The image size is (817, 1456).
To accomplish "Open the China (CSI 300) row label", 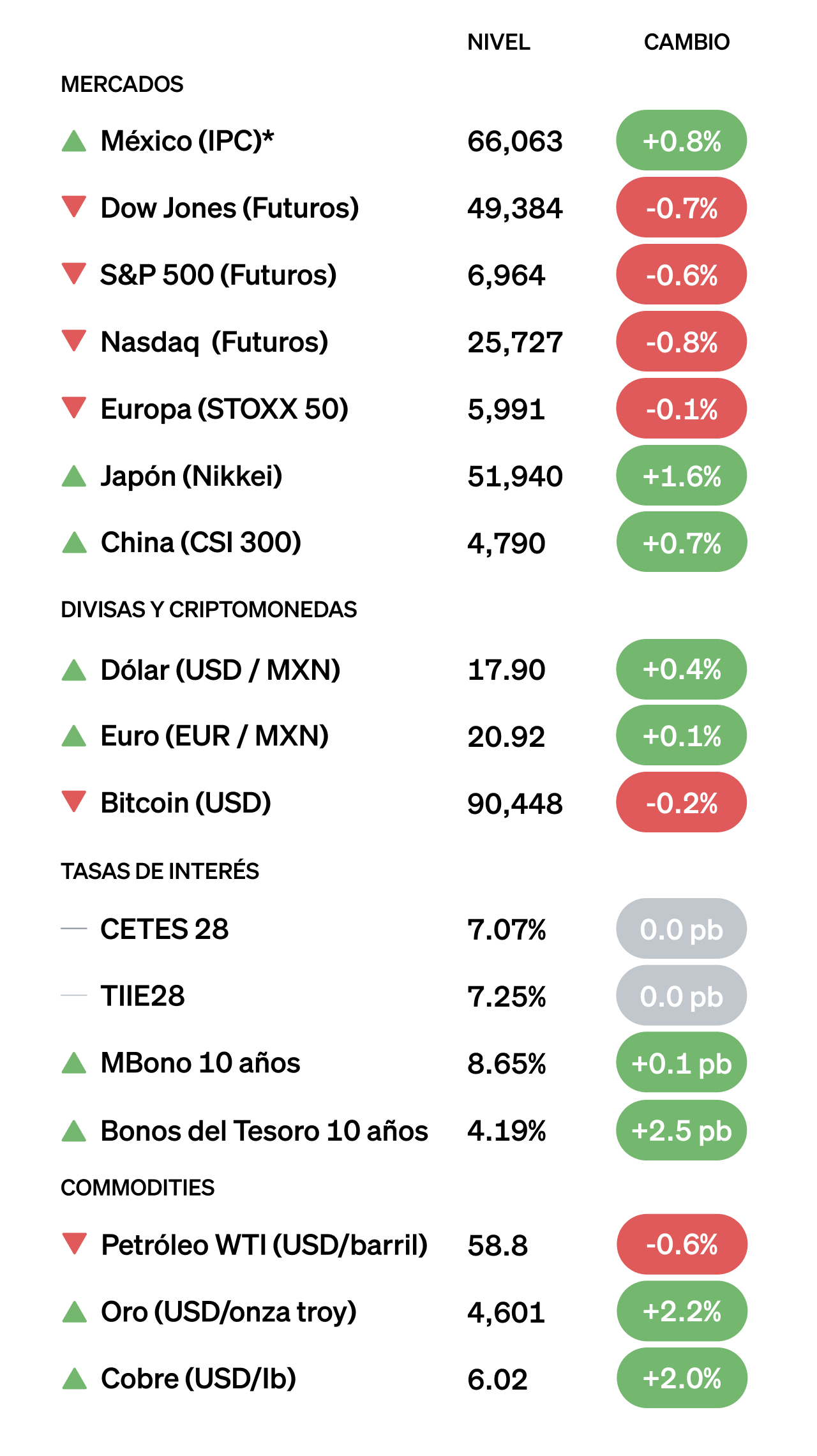I will 201,543.
